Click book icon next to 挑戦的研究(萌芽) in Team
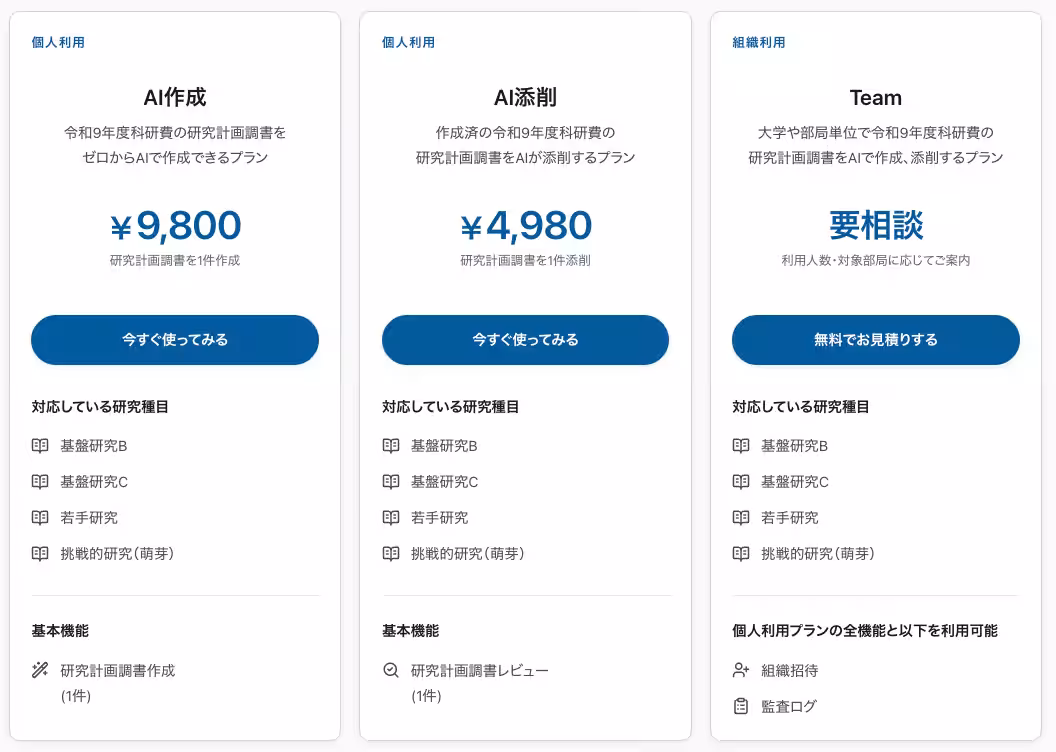Viewport: 1056px width, 752px height. 741,553
